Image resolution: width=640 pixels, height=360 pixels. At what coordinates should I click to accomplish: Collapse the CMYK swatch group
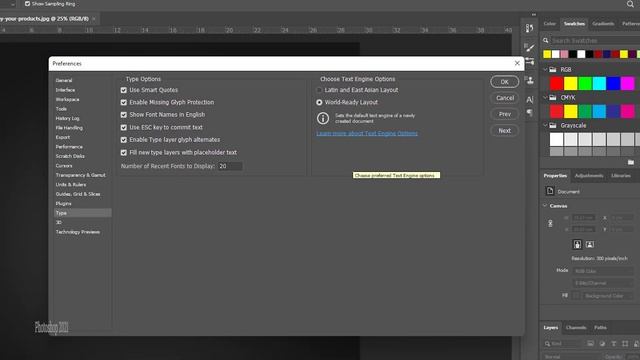545,98
